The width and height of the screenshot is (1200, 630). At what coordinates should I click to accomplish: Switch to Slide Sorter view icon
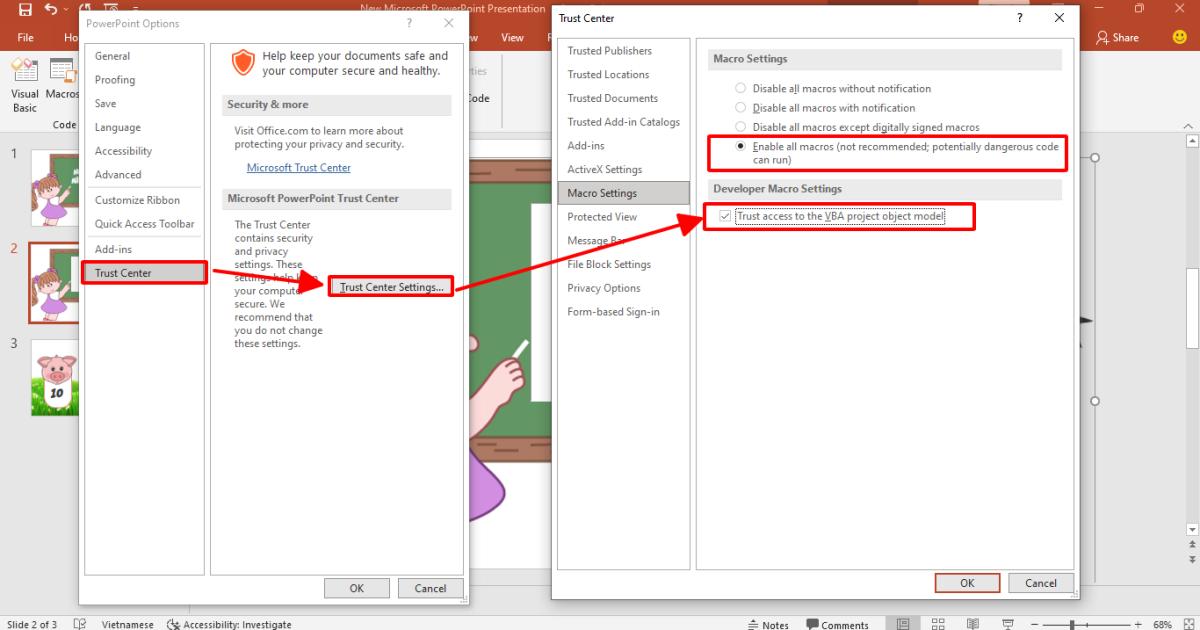tap(938, 624)
